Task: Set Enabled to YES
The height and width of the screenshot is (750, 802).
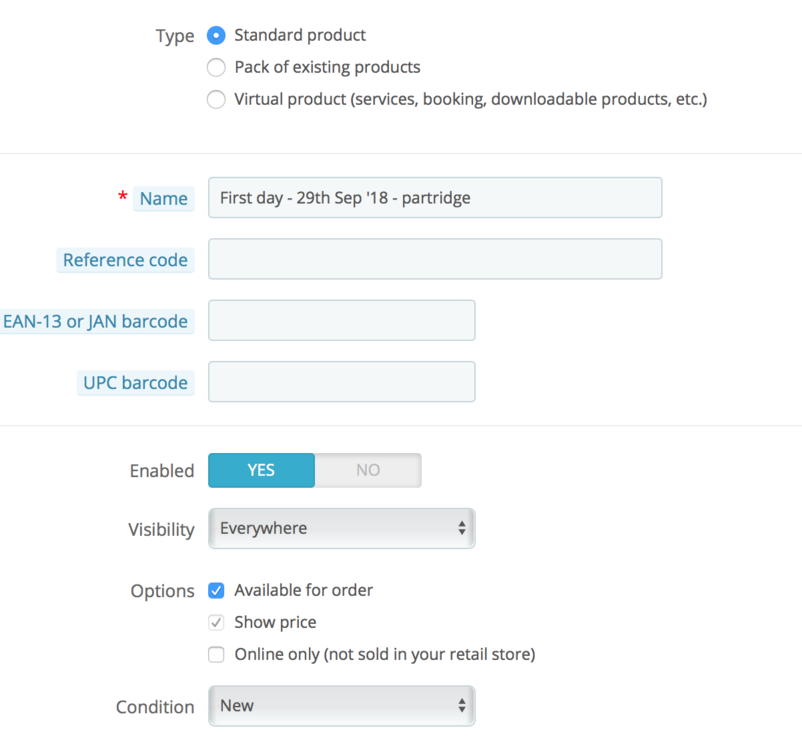Action: click(261, 470)
